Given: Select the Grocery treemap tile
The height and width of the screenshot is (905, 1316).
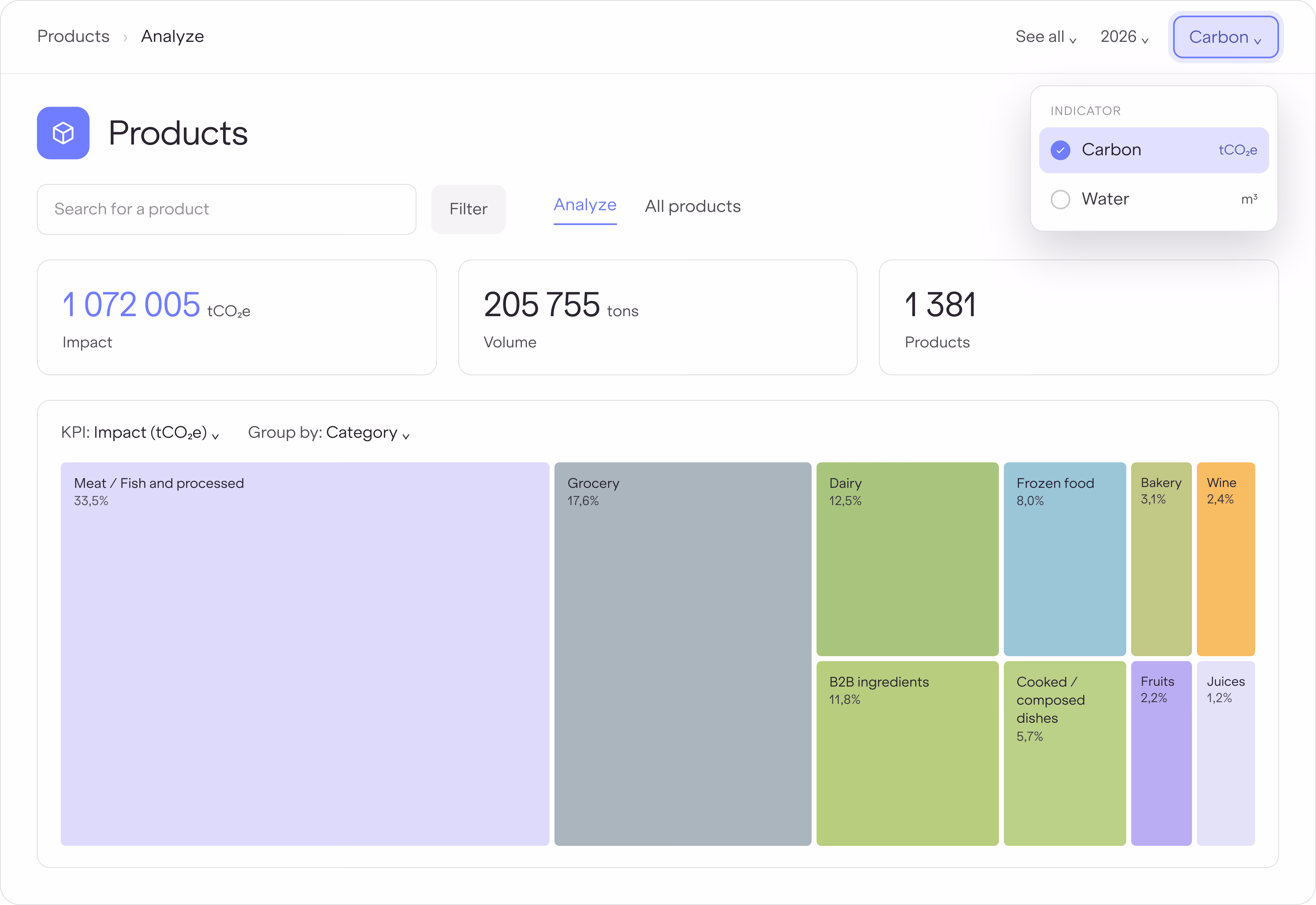Looking at the screenshot, I should (683, 654).
